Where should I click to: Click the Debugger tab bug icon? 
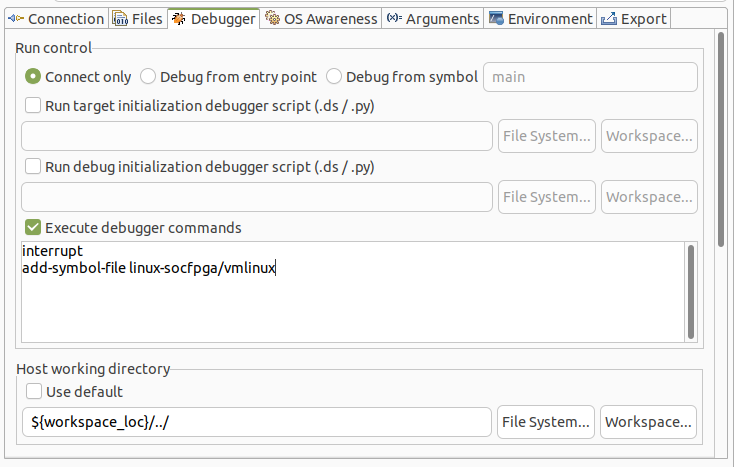click(178, 18)
